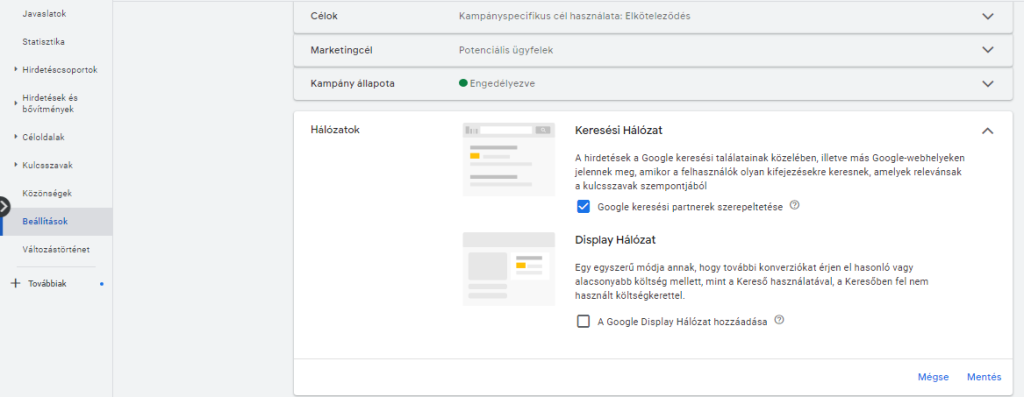Click the plus icon beside Továbbiak
1024x397 pixels.
tap(16, 283)
